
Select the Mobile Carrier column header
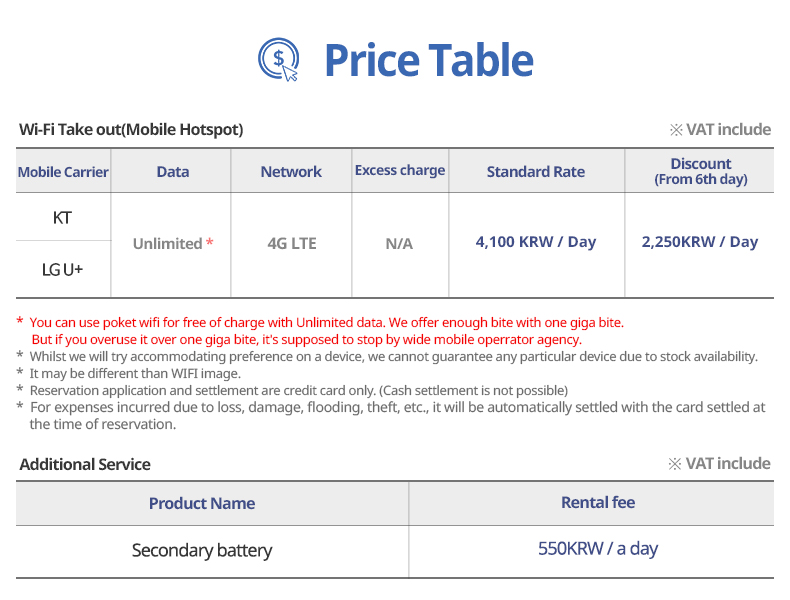click(x=63, y=172)
